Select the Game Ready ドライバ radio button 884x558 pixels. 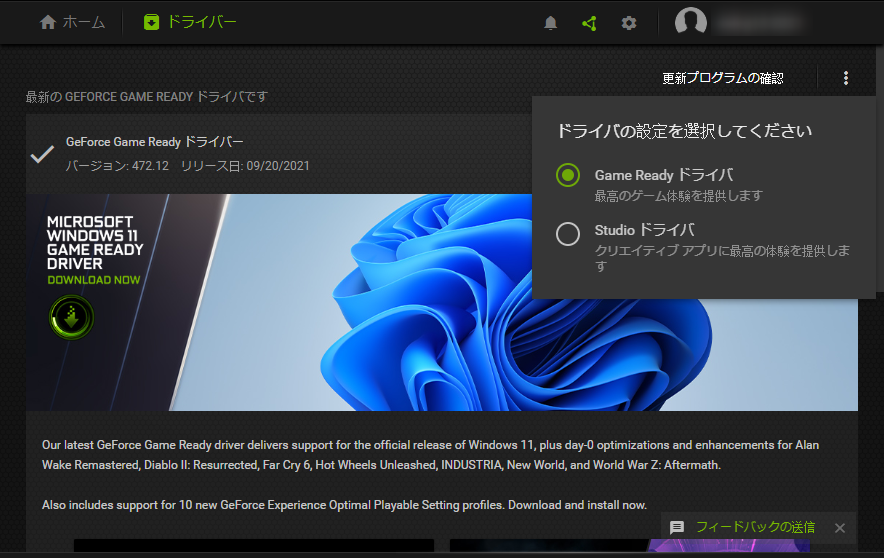coord(568,175)
